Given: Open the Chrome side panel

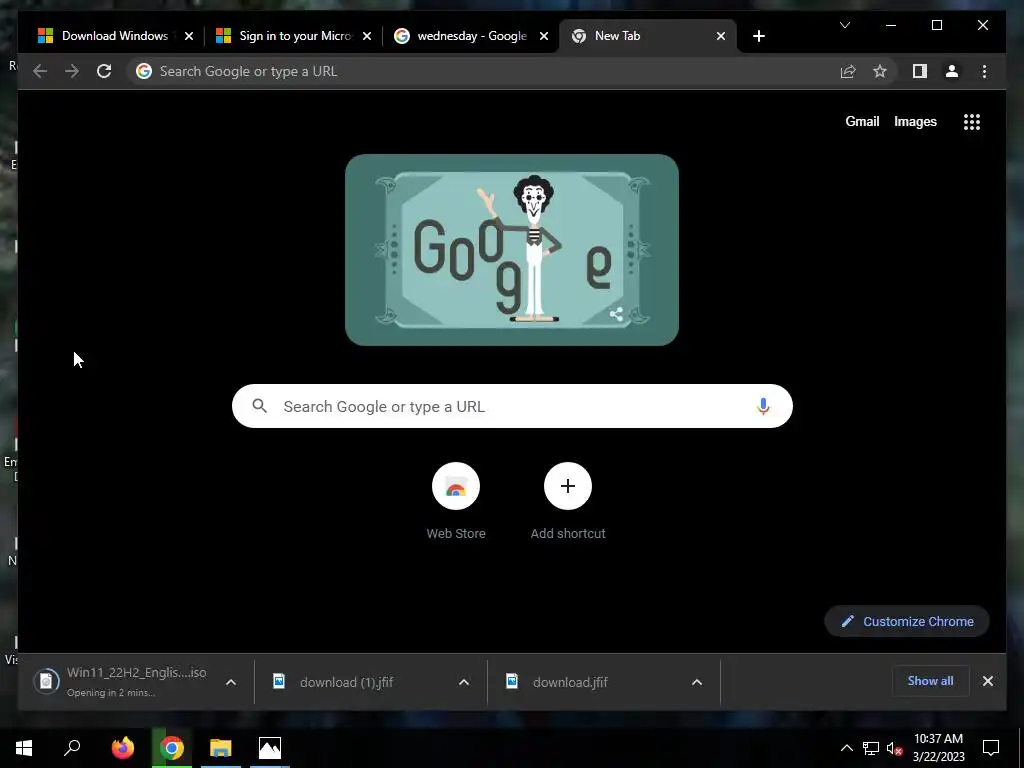Looking at the screenshot, I should tap(920, 71).
